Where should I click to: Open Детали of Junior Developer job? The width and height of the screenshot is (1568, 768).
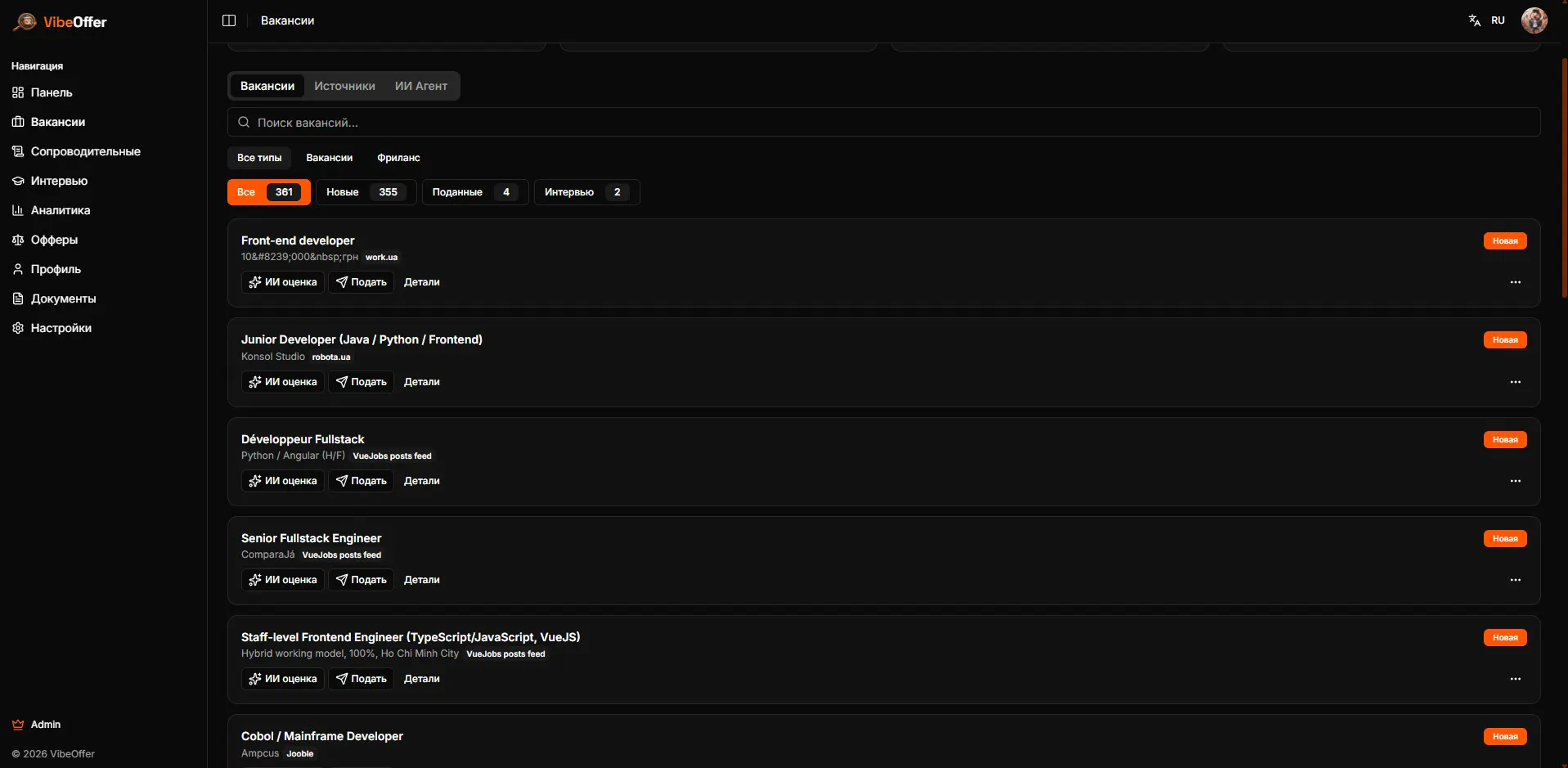pos(422,382)
